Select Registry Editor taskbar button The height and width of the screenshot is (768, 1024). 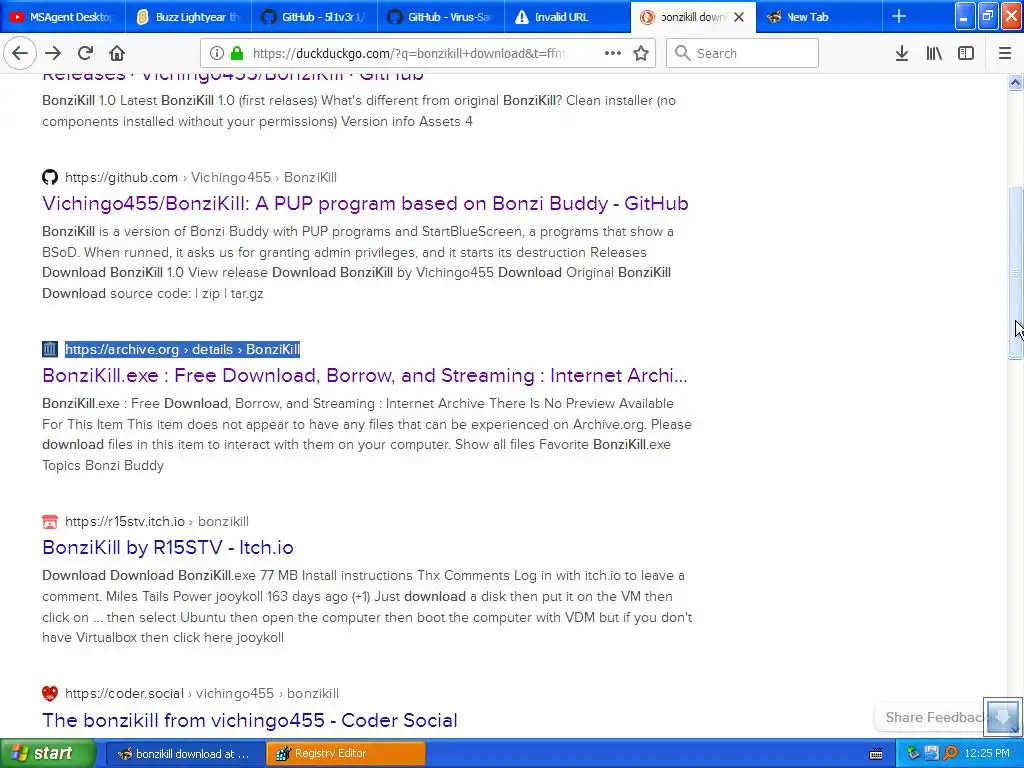(345, 754)
